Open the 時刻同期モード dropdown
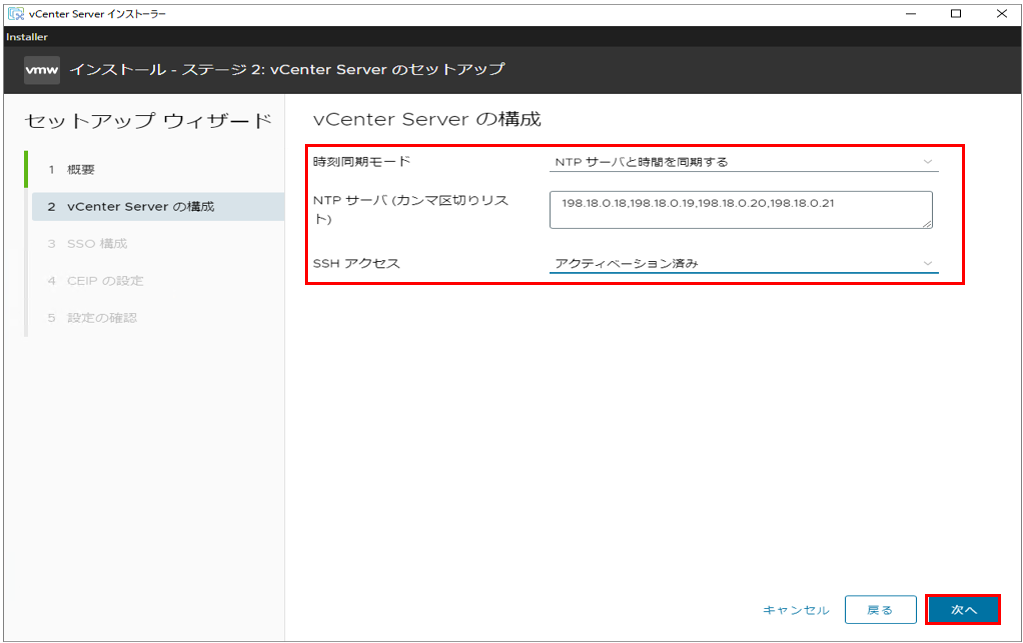 pyautogui.click(x=744, y=162)
